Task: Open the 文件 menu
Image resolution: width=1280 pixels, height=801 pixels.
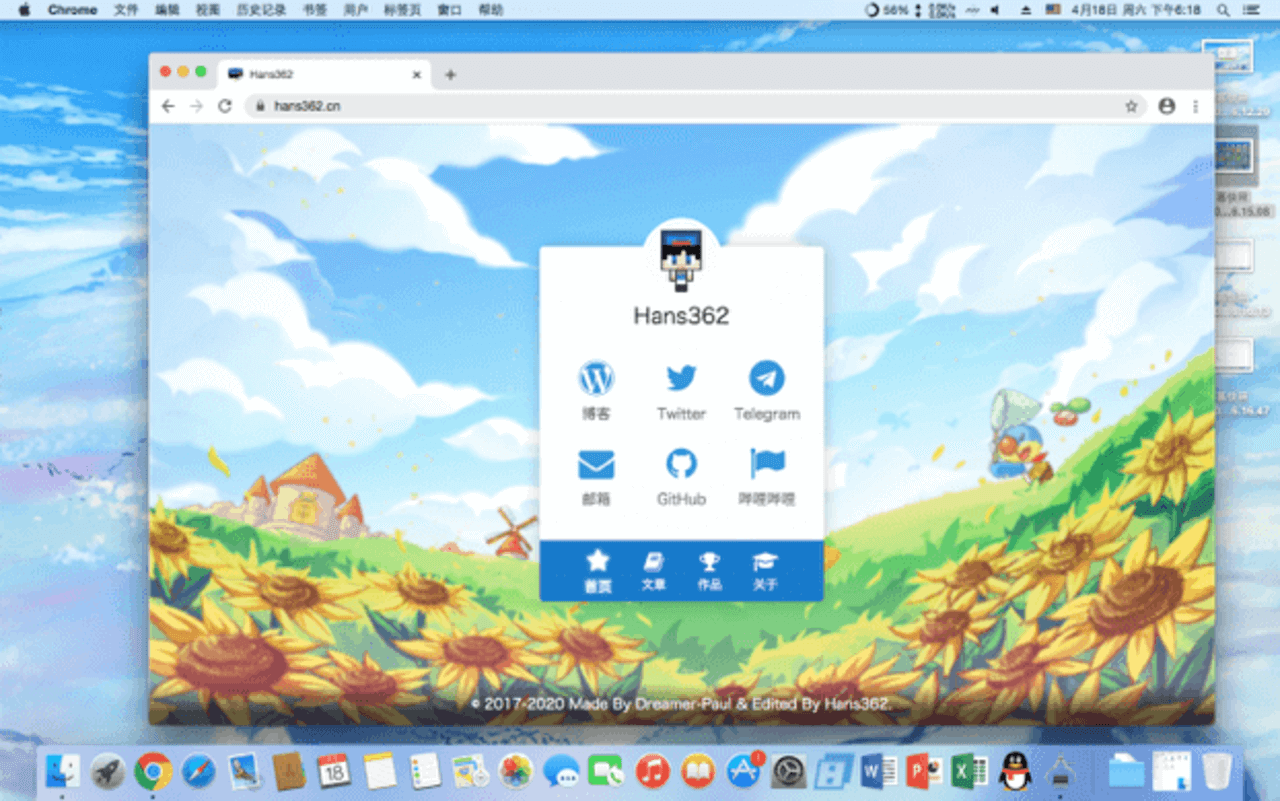Action: [x=126, y=10]
